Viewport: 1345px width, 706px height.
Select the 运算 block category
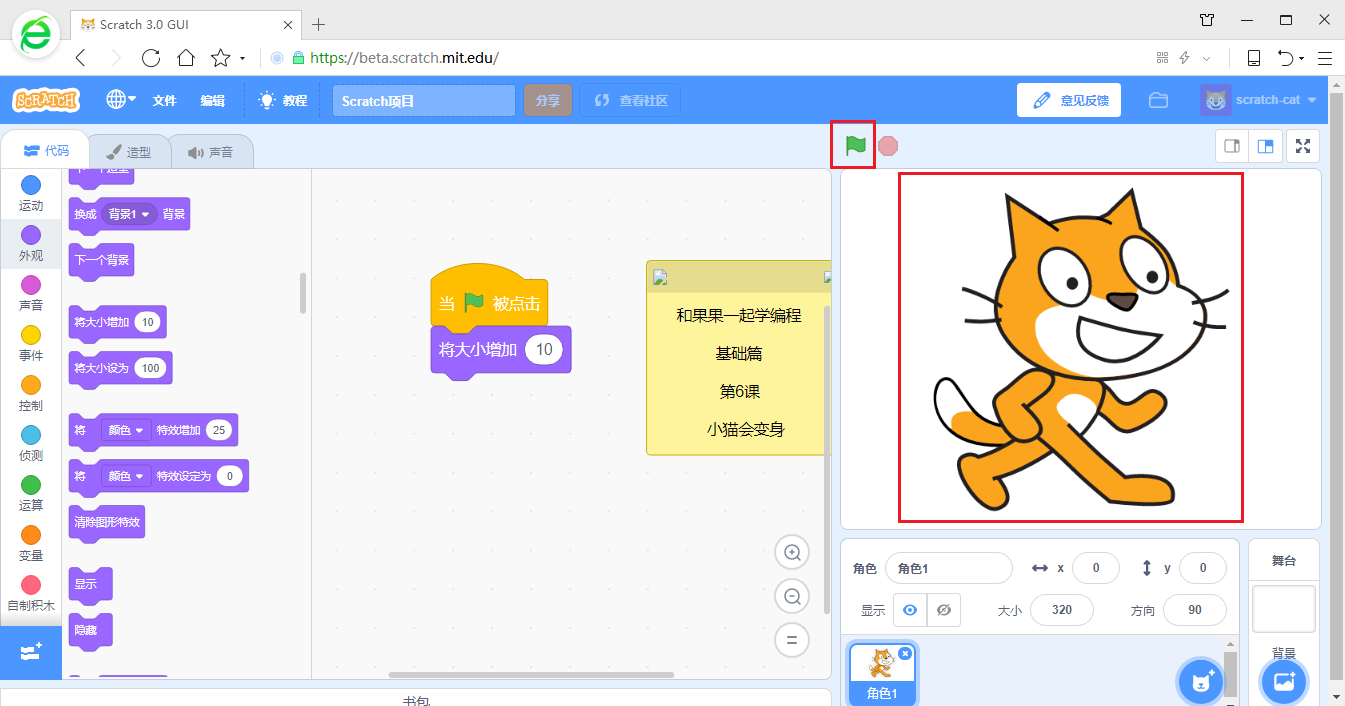(x=31, y=493)
